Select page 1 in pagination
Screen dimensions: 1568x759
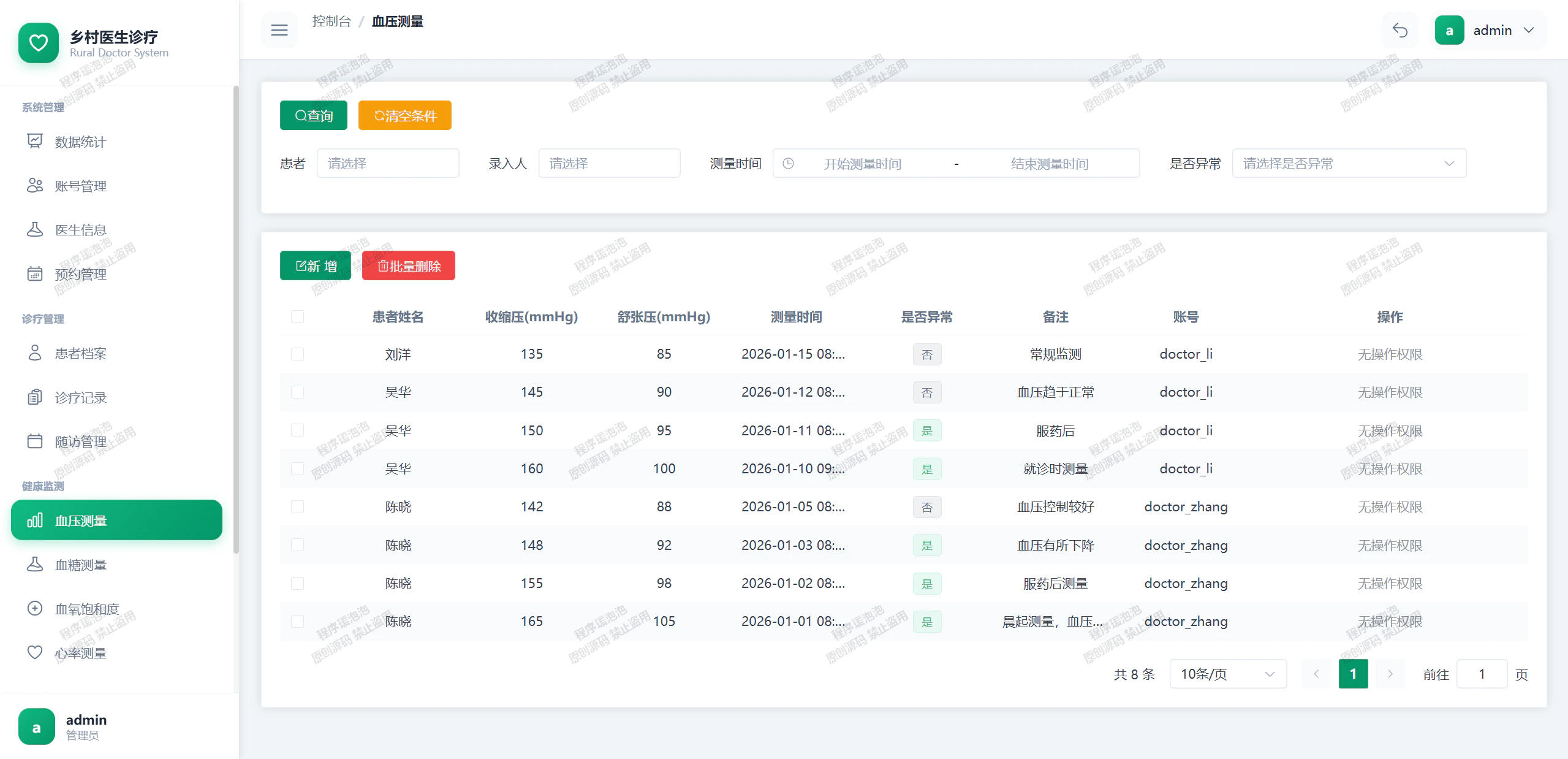pyautogui.click(x=1354, y=674)
